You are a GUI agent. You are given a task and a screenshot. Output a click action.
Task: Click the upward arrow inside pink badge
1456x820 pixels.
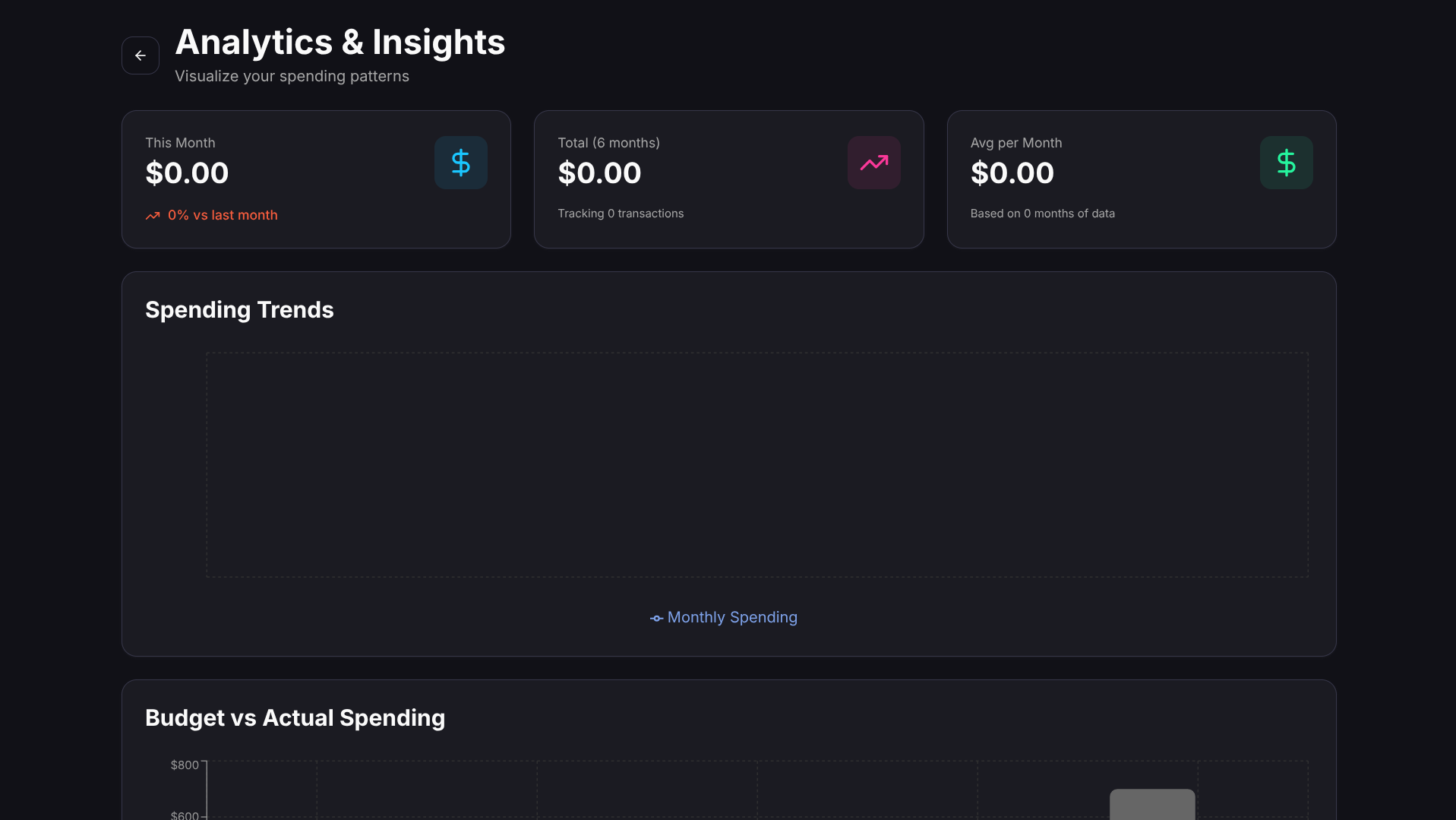(x=873, y=162)
